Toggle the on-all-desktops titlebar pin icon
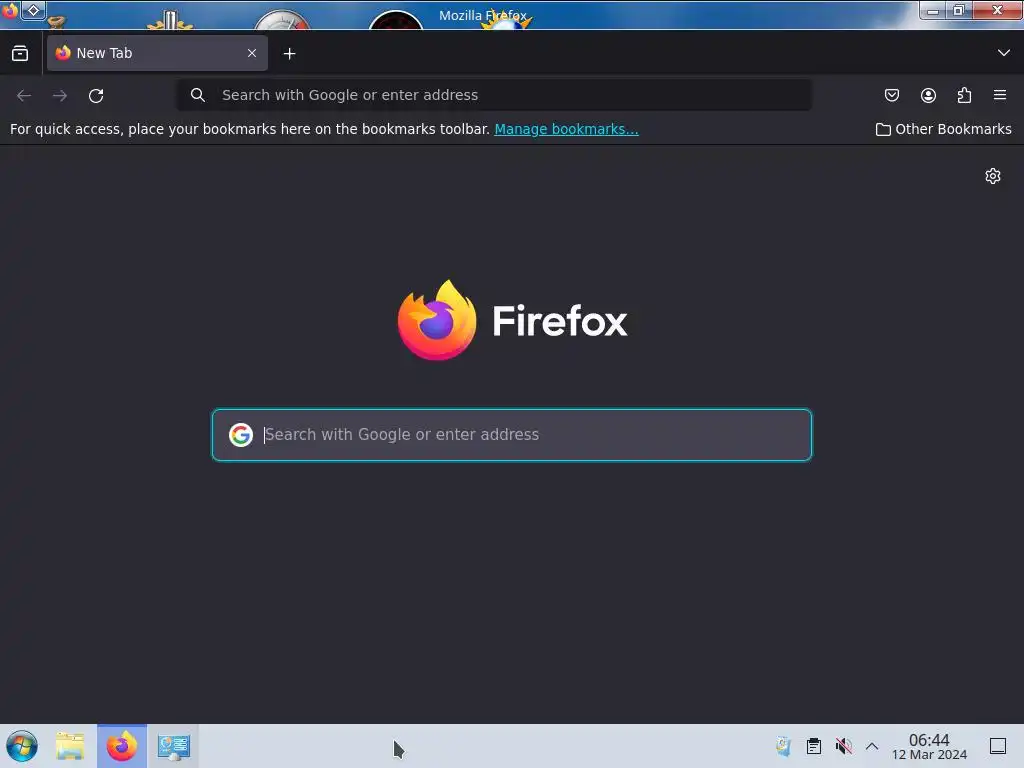1024x768 pixels. click(x=33, y=10)
